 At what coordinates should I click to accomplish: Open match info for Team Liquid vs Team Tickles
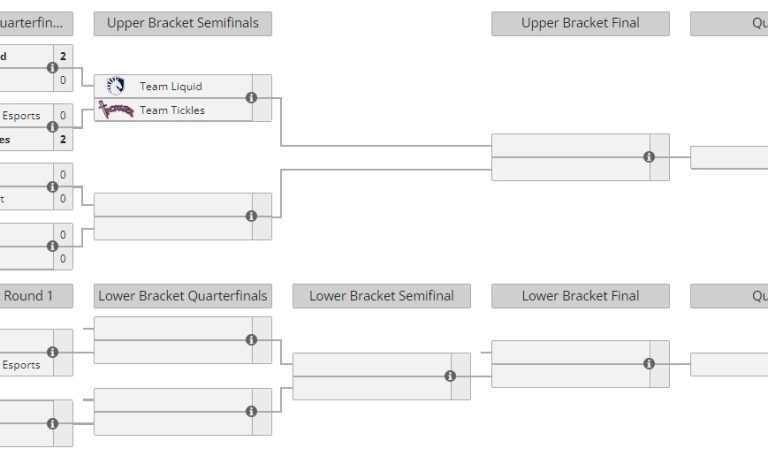click(251, 98)
